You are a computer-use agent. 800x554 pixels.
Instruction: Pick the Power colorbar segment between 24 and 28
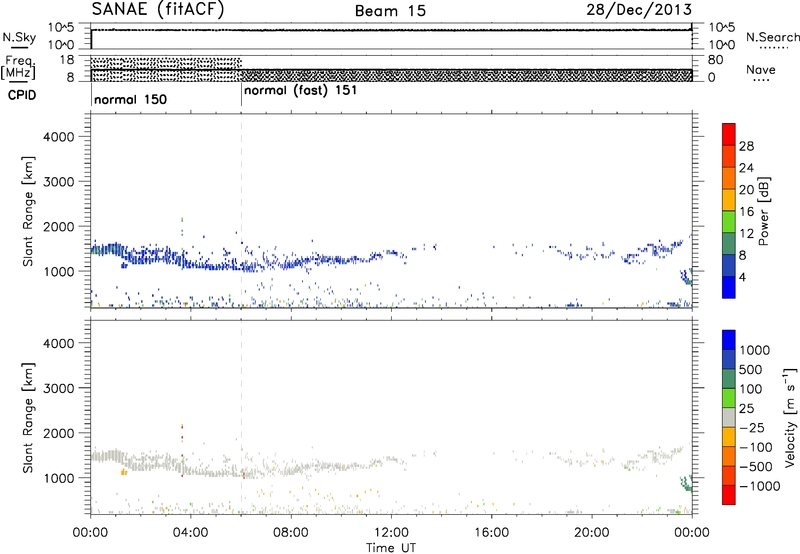tap(729, 156)
